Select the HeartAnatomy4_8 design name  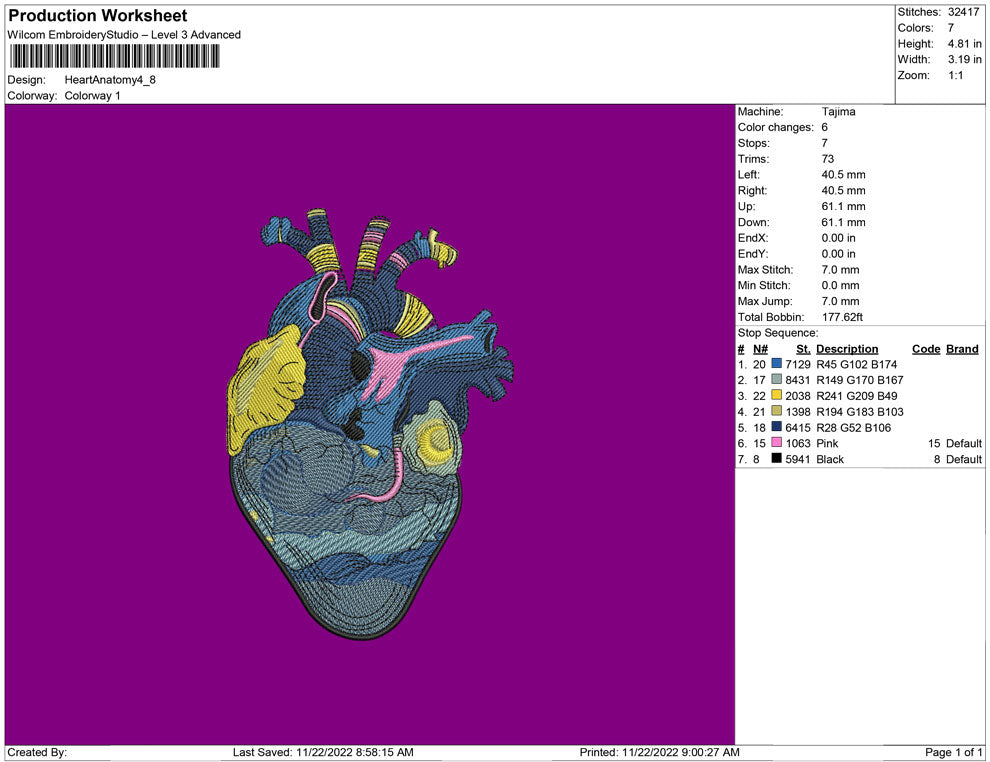pyautogui.click(x=110, y=79)
